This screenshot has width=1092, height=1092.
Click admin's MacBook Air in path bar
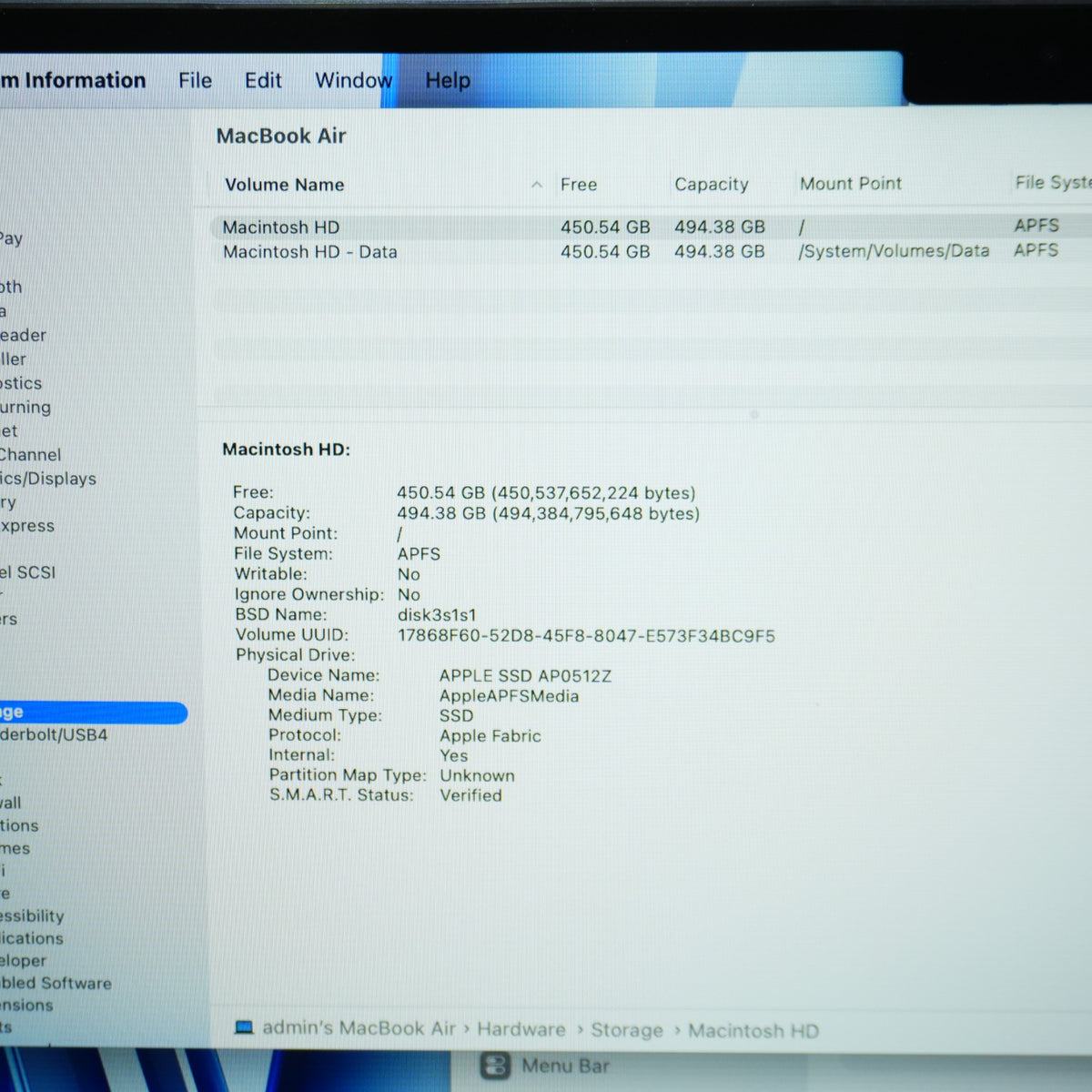[x=359, y=1028]
